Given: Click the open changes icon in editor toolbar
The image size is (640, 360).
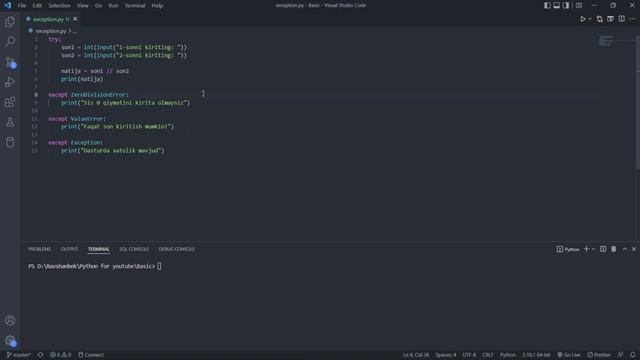Looking at the screenshot, I should tap(600, 19).
